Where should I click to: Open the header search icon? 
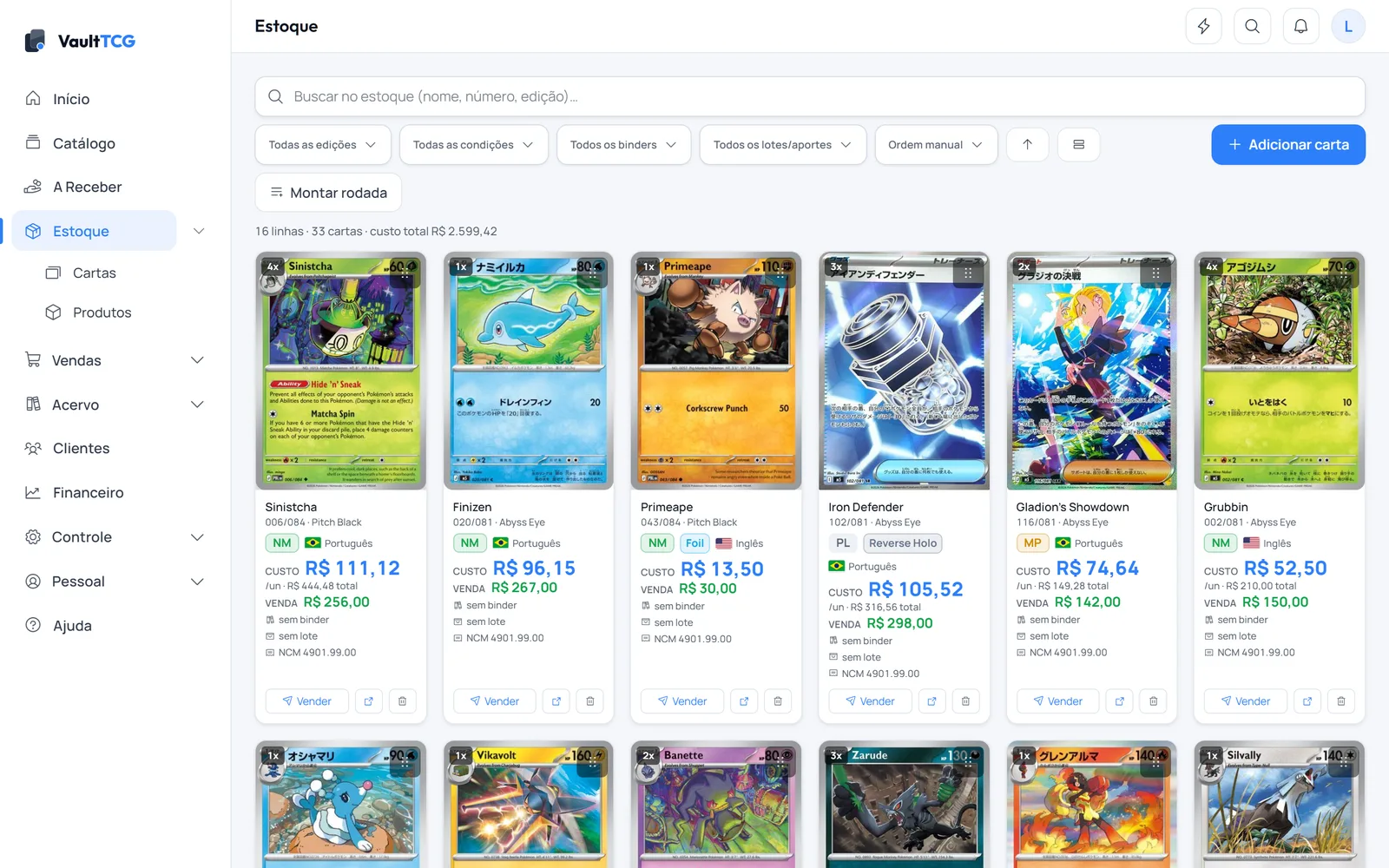click(x=1252, y=26)
